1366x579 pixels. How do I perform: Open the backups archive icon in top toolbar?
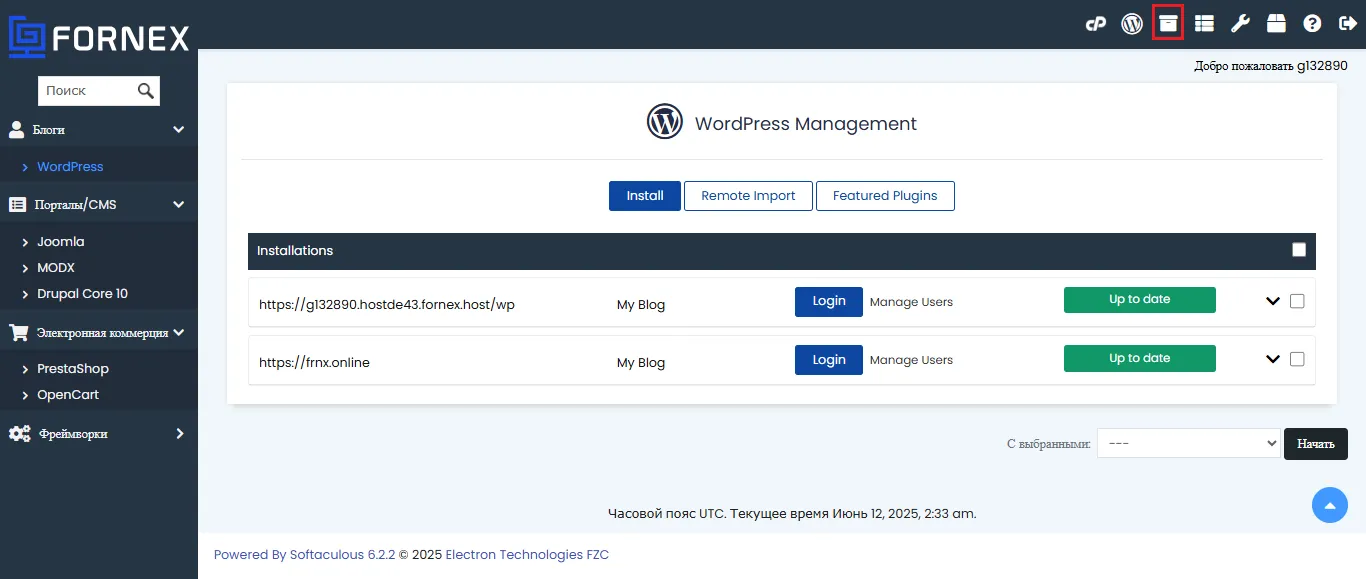[1168, 23]
